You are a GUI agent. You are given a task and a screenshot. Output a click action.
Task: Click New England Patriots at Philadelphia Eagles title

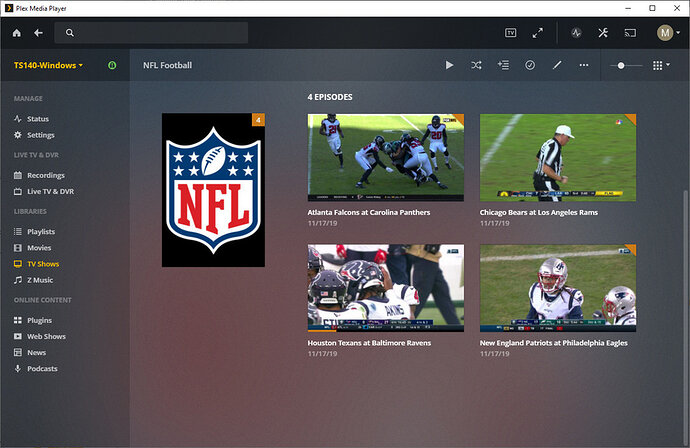554,343
